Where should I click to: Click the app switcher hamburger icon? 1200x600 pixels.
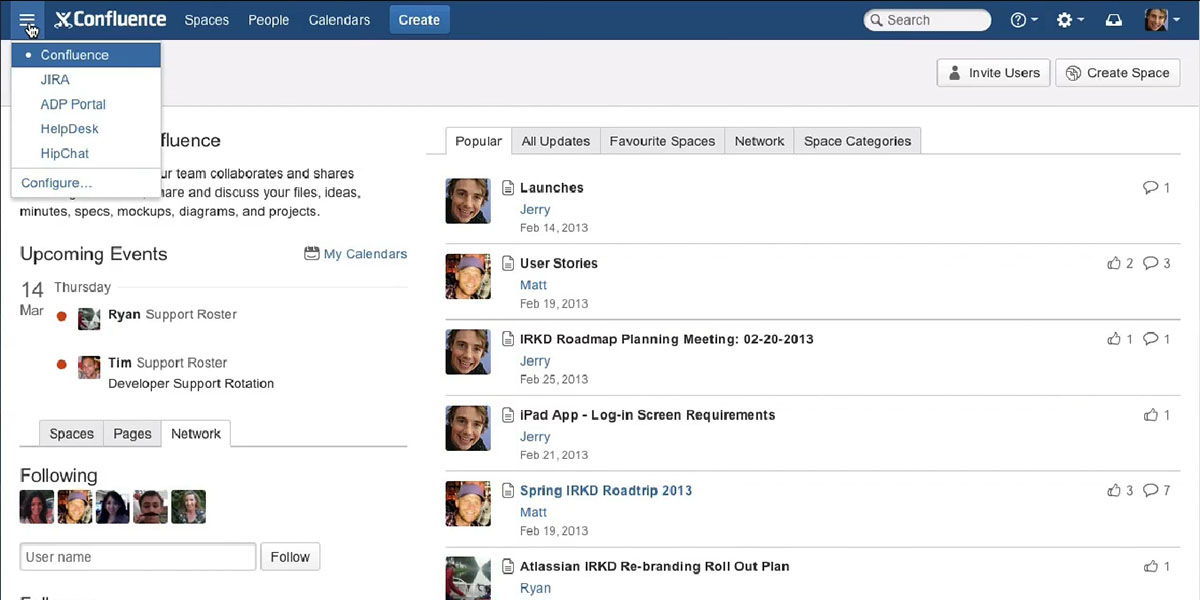[x=27, y=20]
